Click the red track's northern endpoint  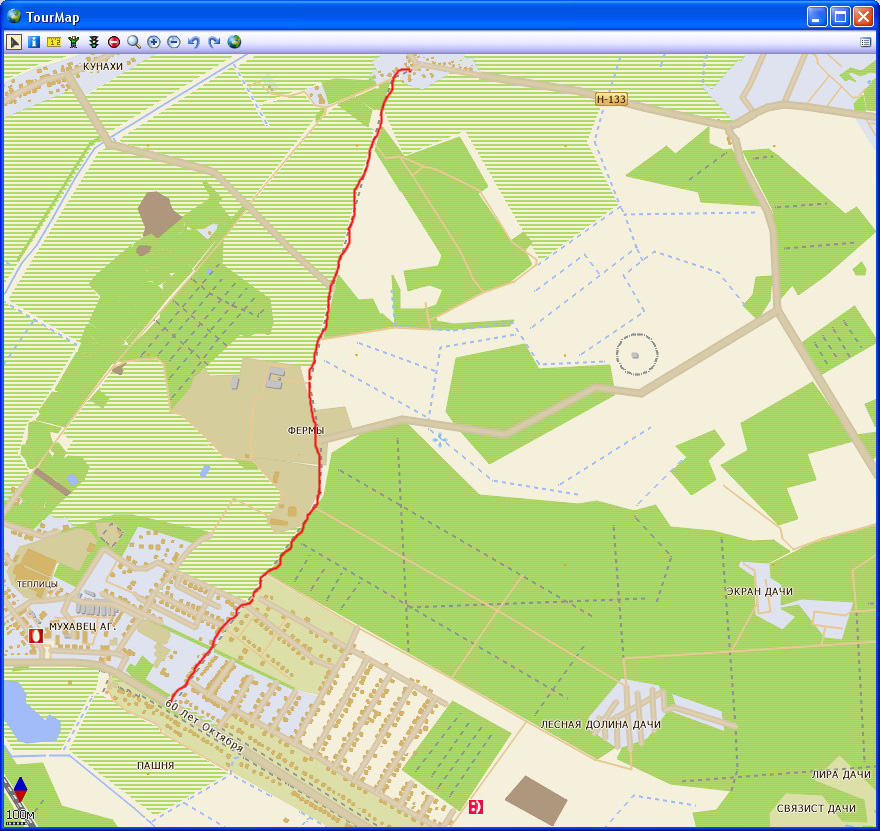(x=409, y=70)
